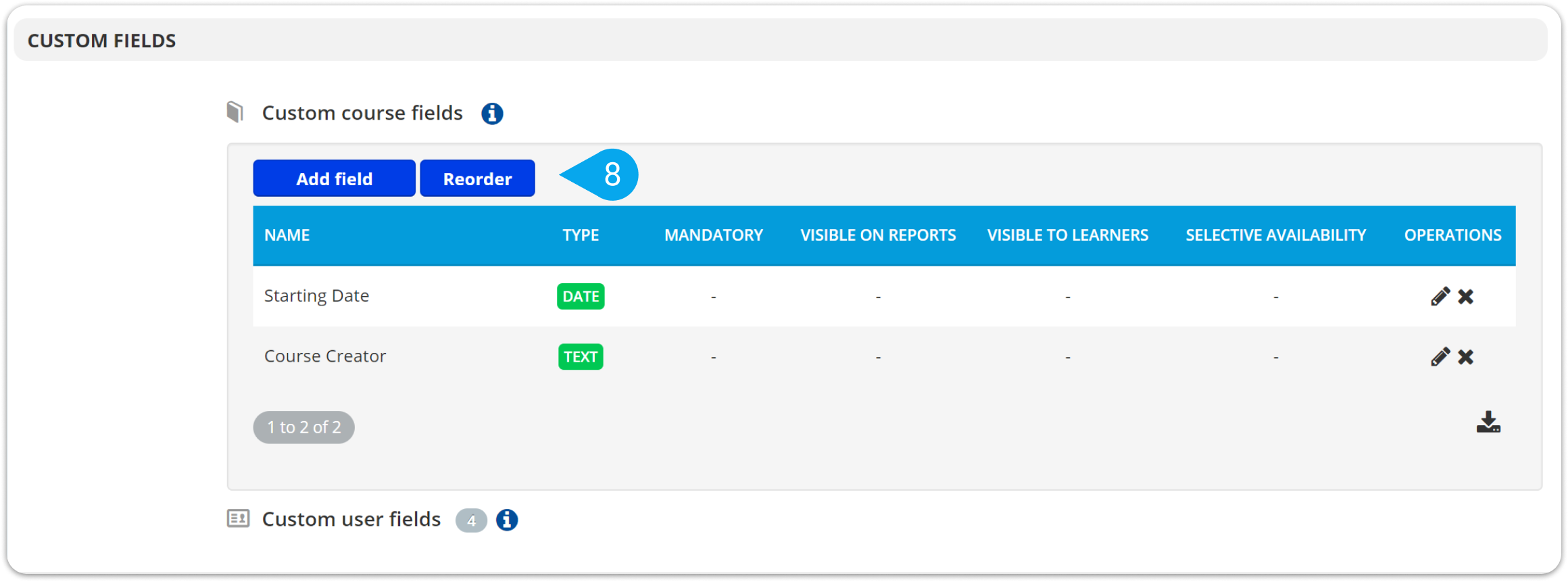The height and width of the screenshot is (582, 1568).
Task: Download the custom course fields table
Action: click(x=1488, y=422)
